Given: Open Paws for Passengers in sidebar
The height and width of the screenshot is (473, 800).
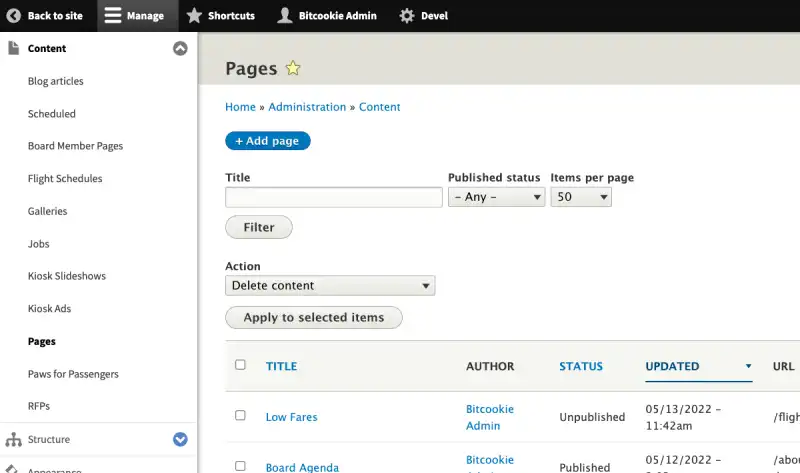Looking at the screenshot, I should (73, 374).
